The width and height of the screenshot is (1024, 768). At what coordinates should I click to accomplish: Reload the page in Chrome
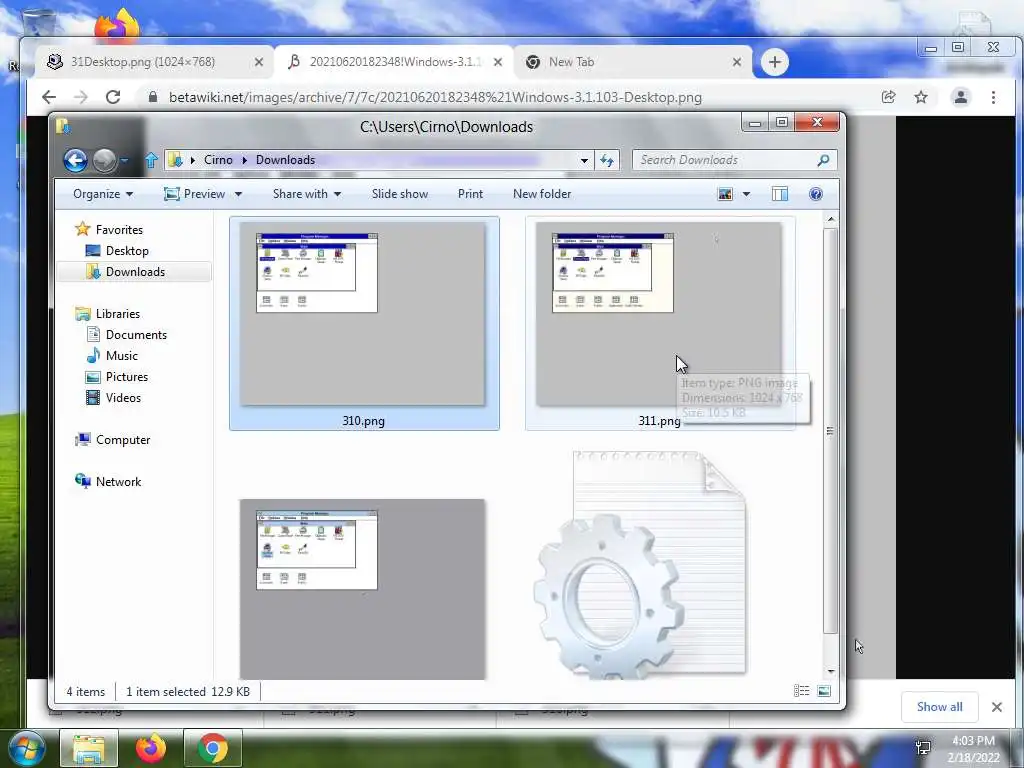pyautogui.click(x=113, y=97)
